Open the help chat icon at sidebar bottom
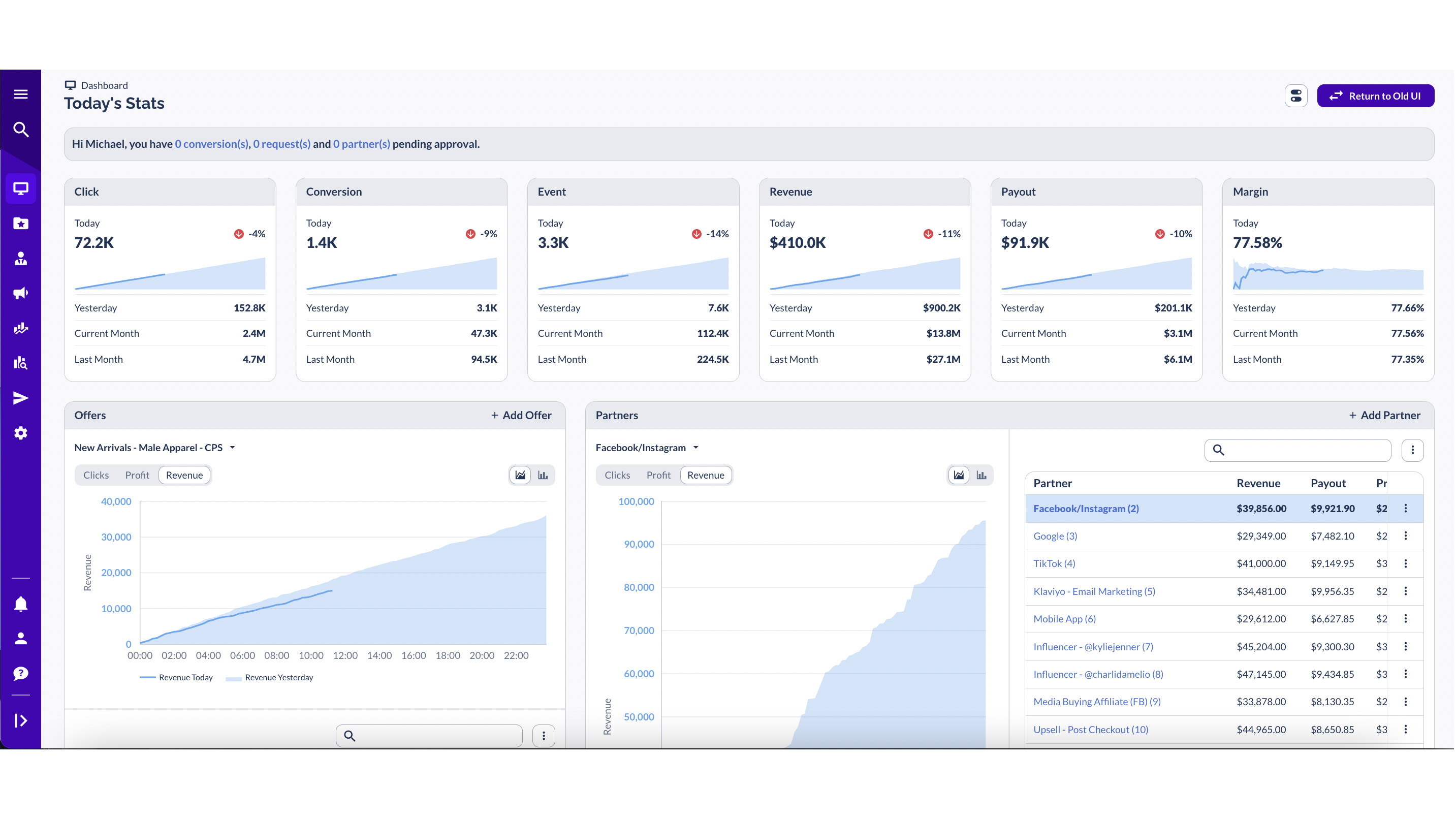The image size is (1456, 819). tap(20, 673)
